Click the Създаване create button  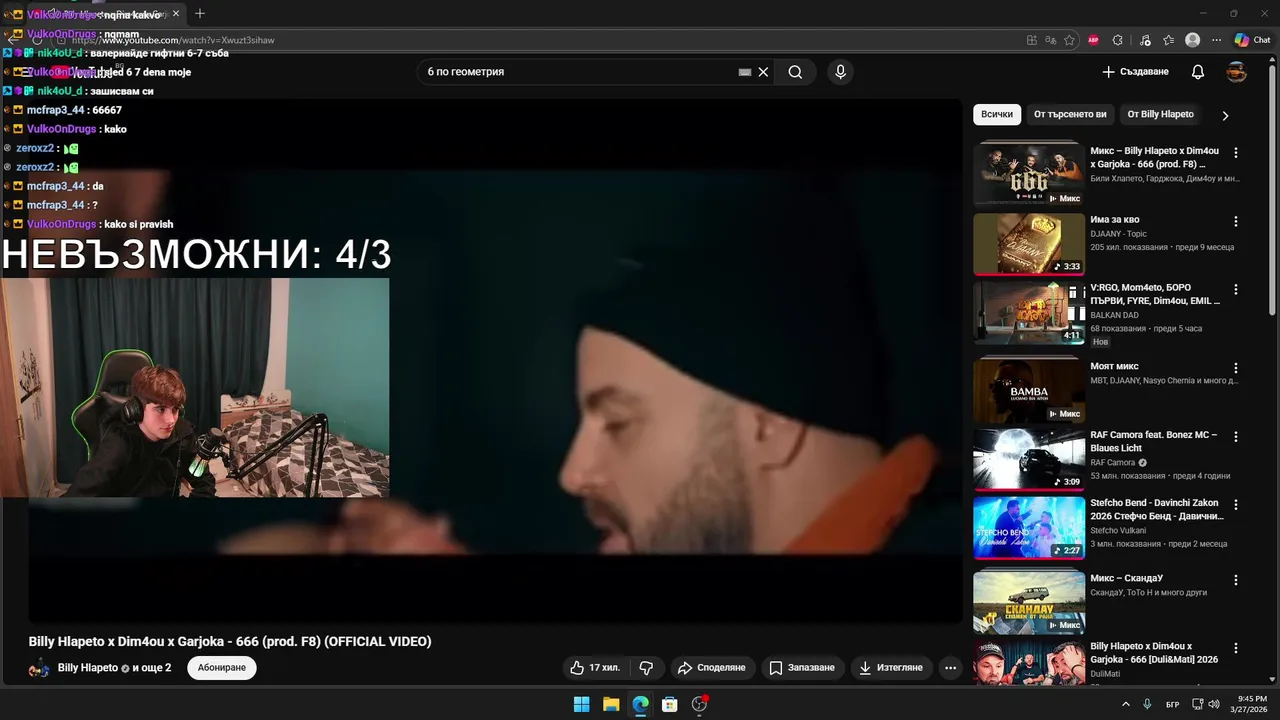[x=1135, y=72]
